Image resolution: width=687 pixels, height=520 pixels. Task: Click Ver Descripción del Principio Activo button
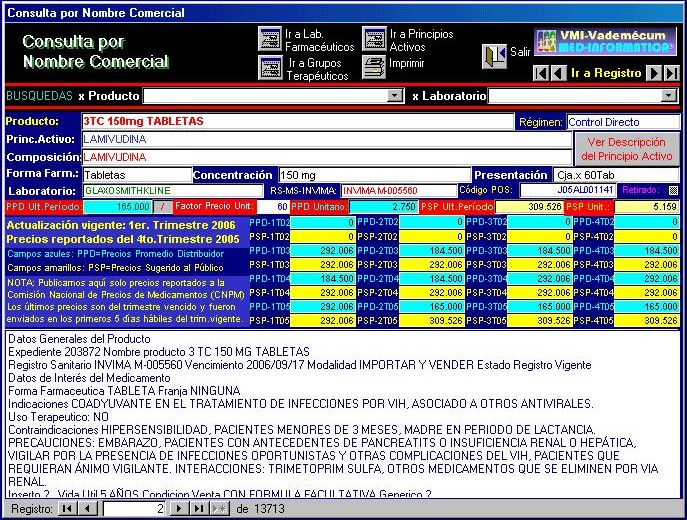click(627, 149)
